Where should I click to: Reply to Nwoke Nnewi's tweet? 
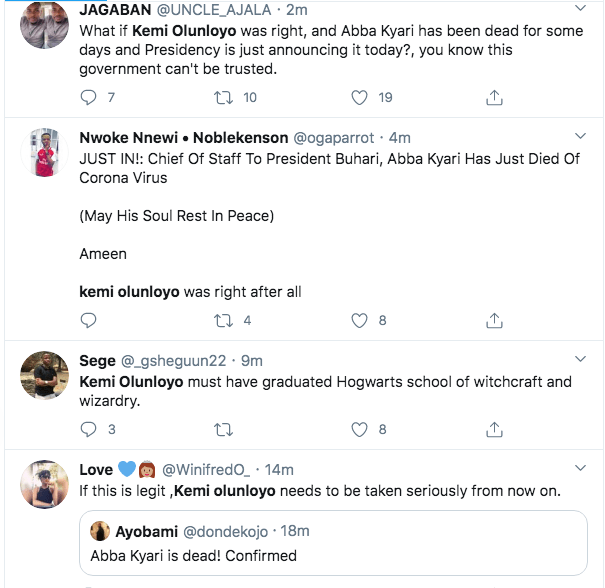point(88,321)
